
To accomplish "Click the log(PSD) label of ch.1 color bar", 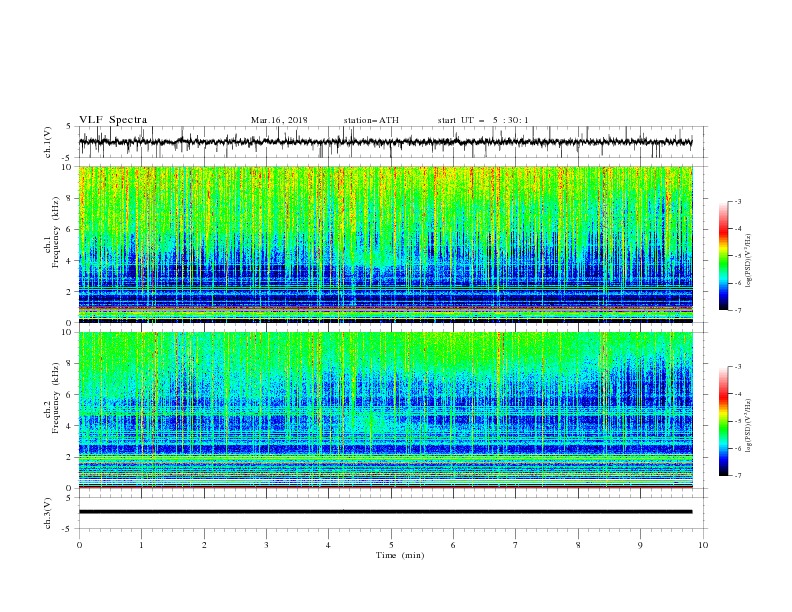I will point(748,261).
